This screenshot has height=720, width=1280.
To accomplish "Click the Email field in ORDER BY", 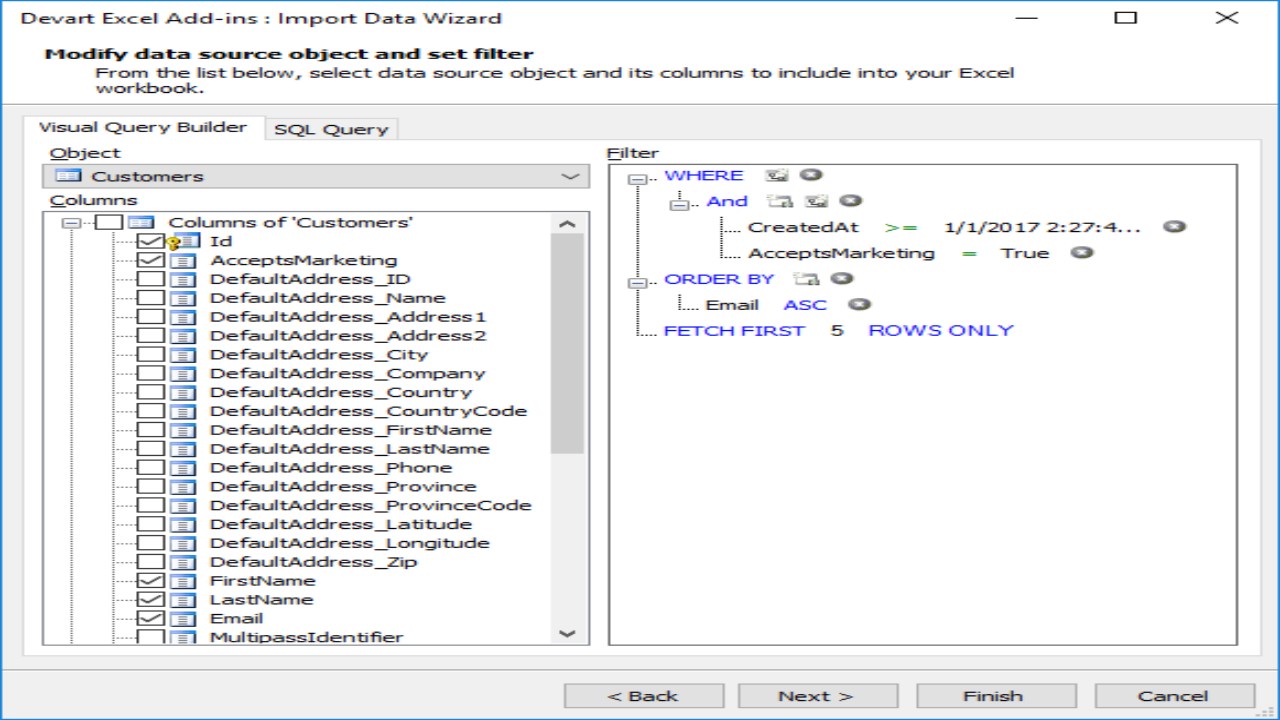I will tap(732, 305).
